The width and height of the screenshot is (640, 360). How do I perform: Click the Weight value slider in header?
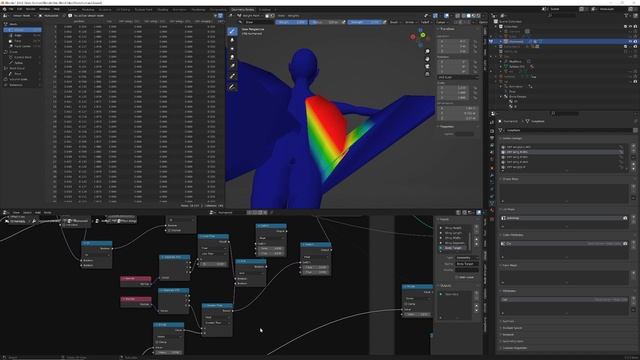pyautogui.click(x=292, y=22)
